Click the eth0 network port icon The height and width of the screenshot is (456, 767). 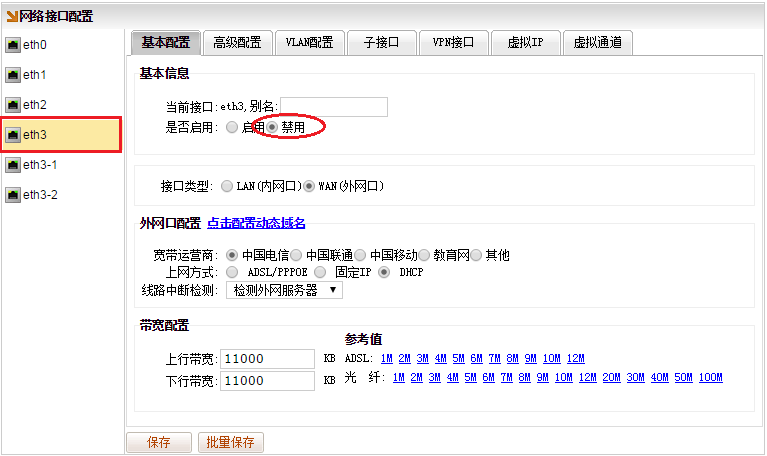(x=13, y=46)
